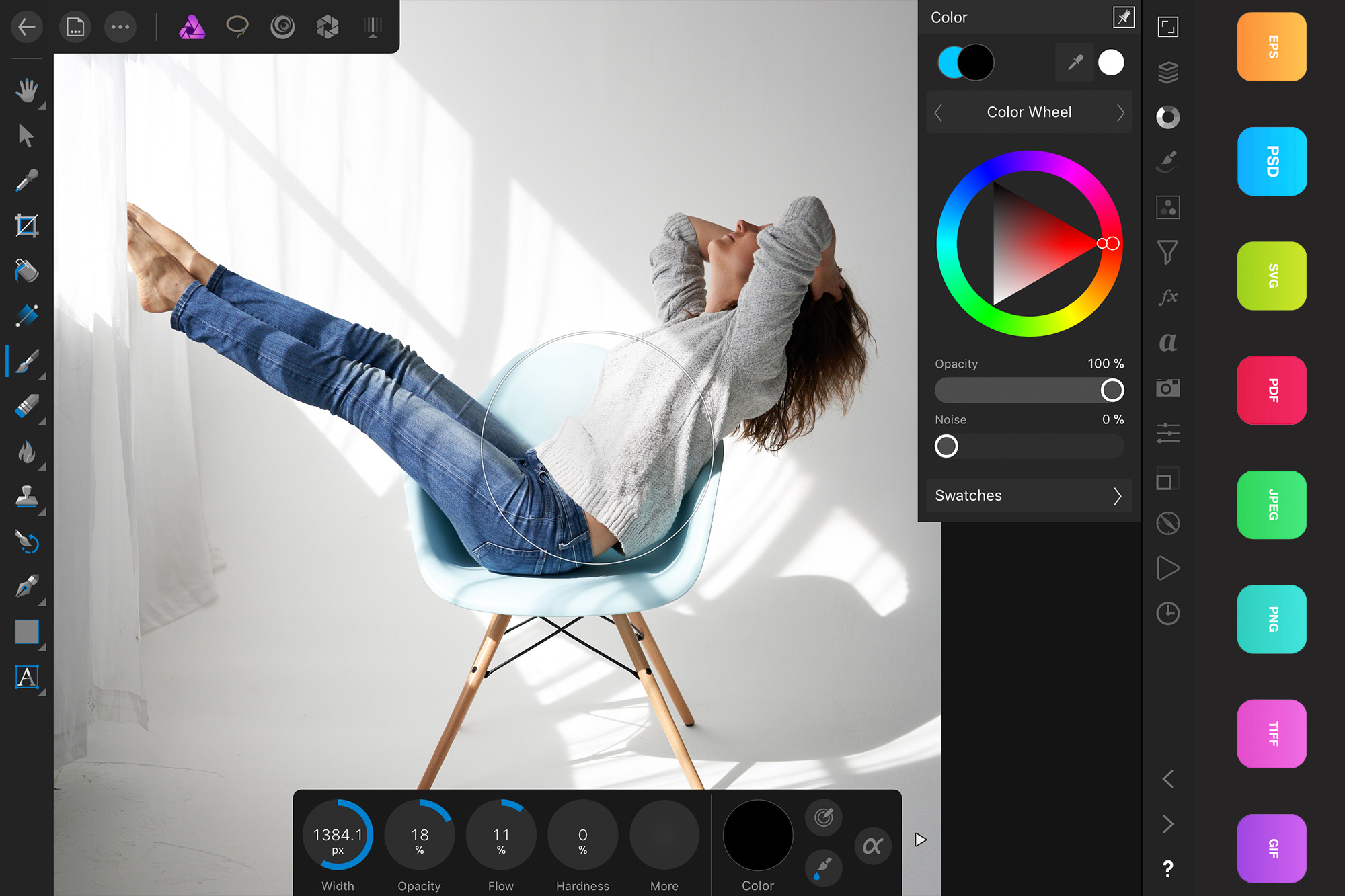Open the Layers studio panel
1345x896 pixels.
pyautogui.click(x=1168, y=72)
